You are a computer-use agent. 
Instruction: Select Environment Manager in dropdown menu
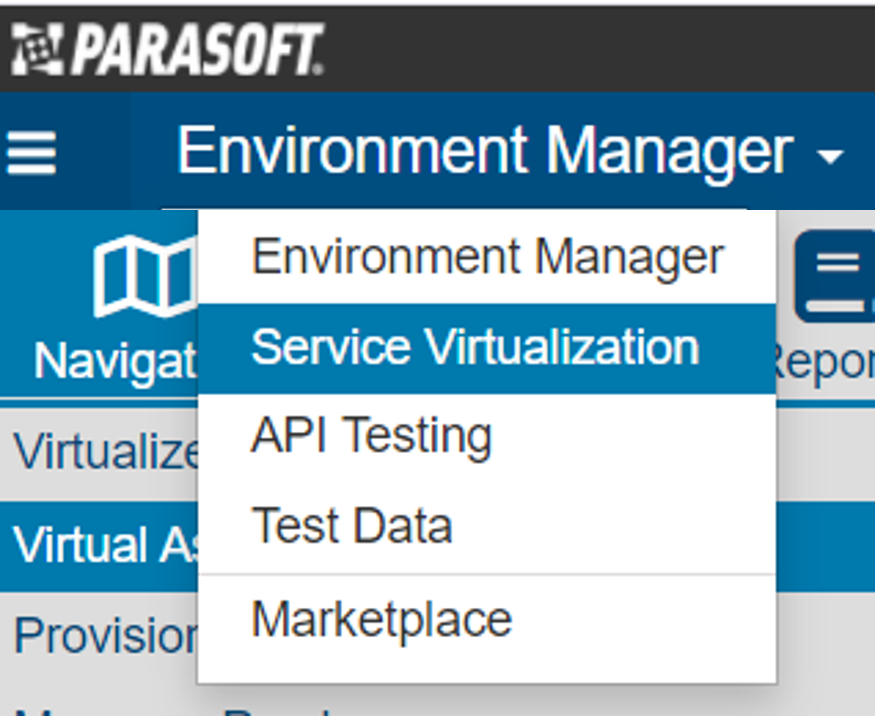(487, 258)
